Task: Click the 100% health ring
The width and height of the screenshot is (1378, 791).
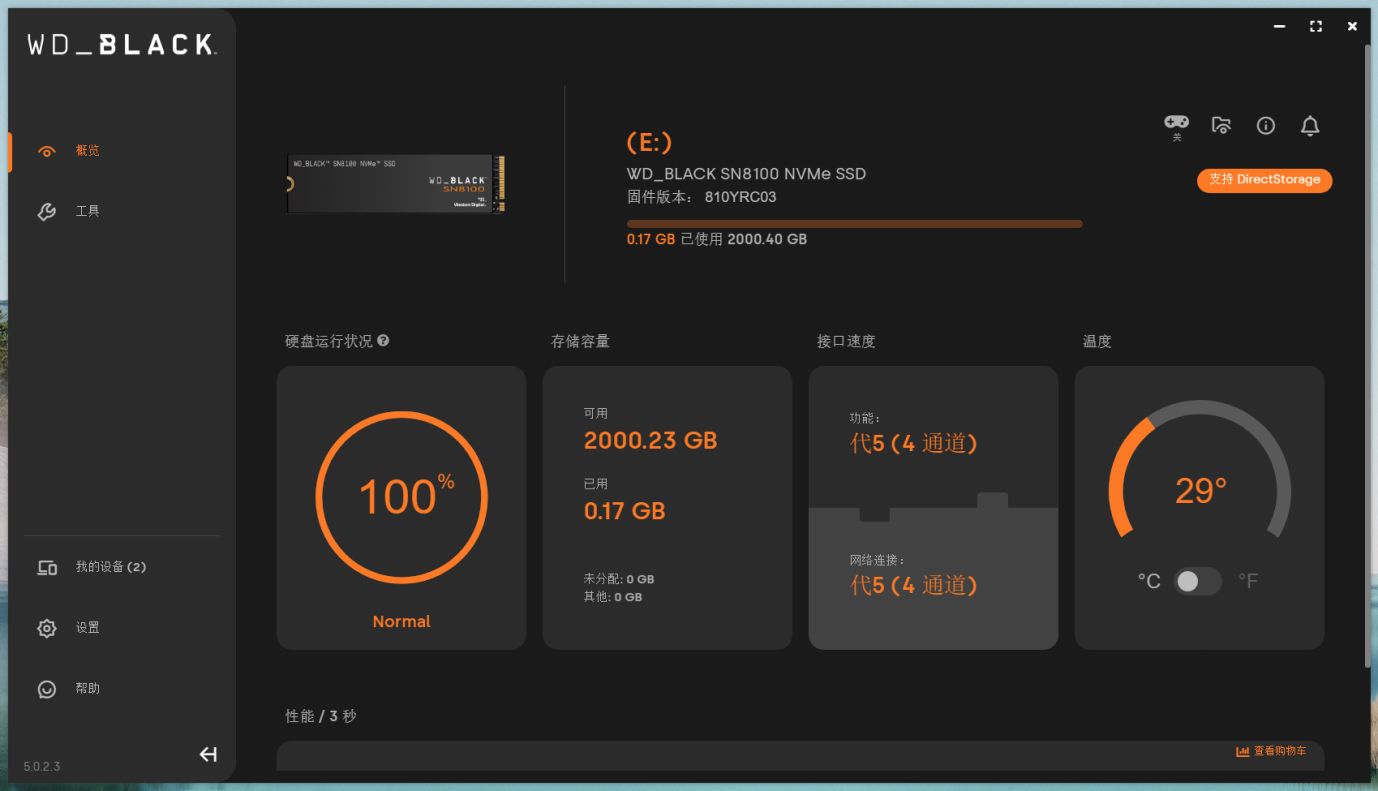Action: point(401,497)
